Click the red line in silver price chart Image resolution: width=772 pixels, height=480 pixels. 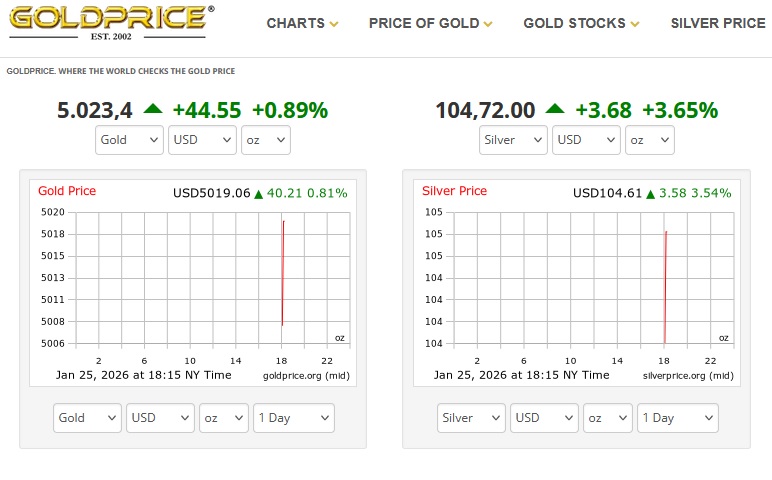click(665, 285)
